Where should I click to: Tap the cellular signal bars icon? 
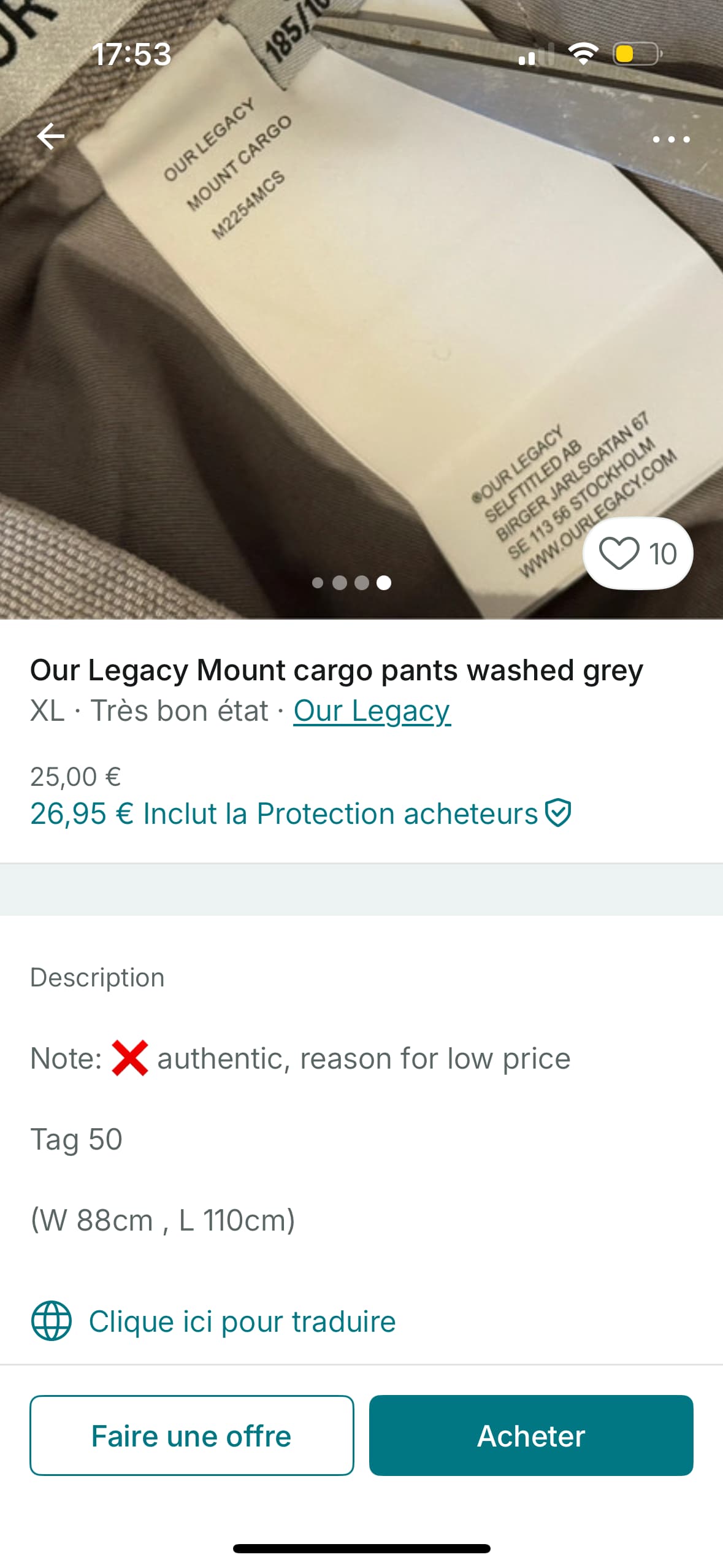tap(535, 55)
